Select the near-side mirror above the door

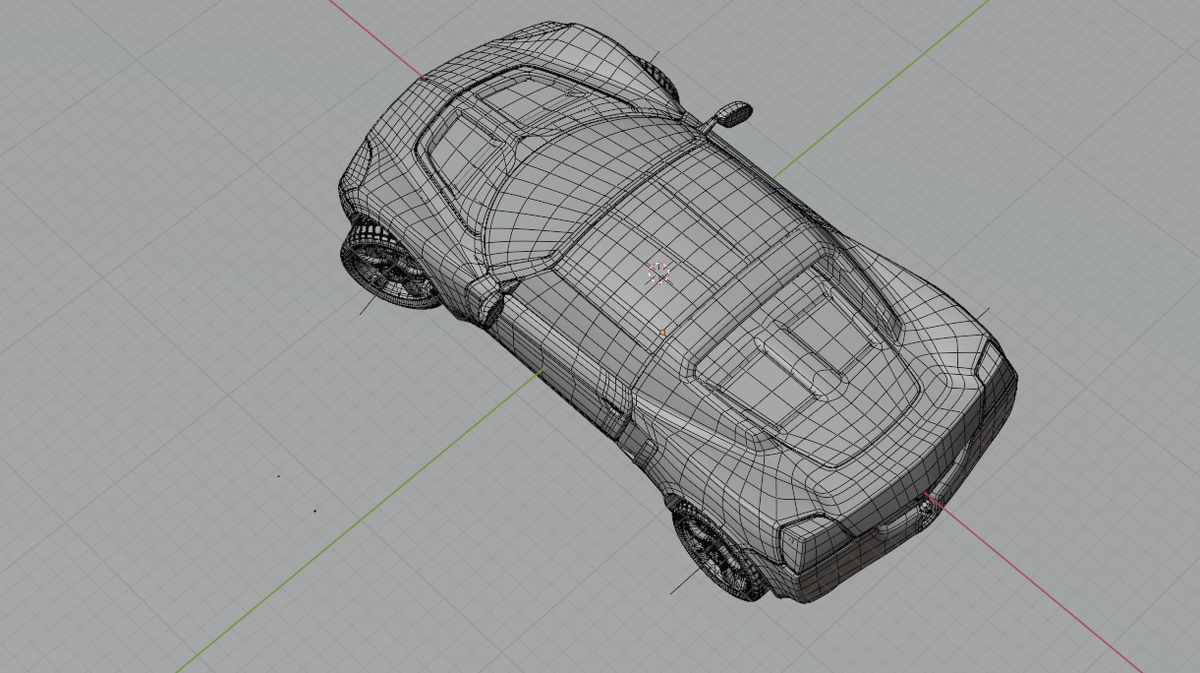[491, 302]
